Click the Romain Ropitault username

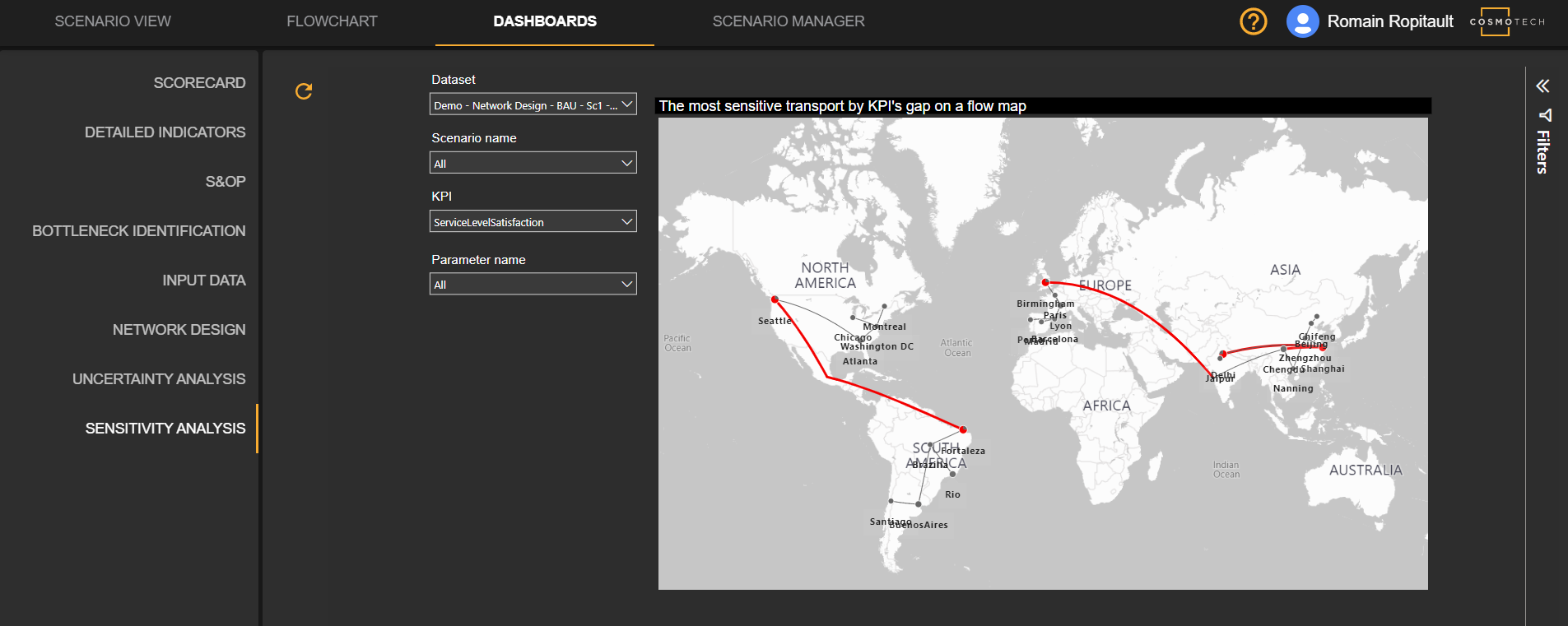pyautogui.click(x=1389, y=21)
